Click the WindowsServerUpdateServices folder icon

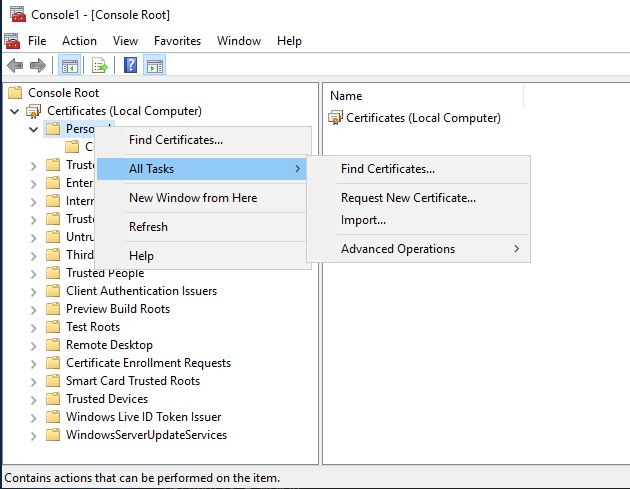click(x=53, y=435)
